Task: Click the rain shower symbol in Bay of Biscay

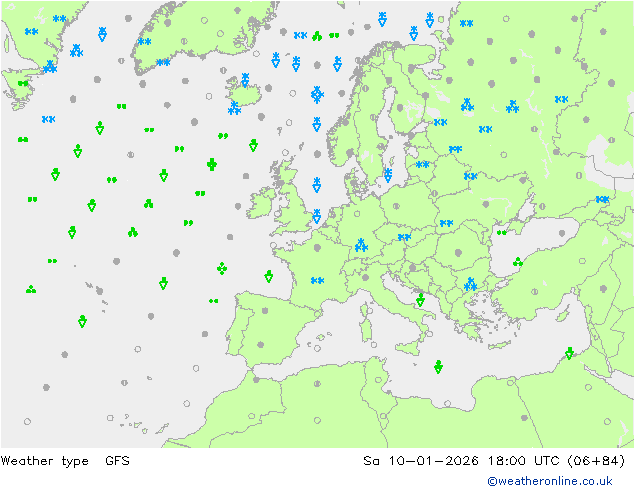Action: click(x=268, y=277)
